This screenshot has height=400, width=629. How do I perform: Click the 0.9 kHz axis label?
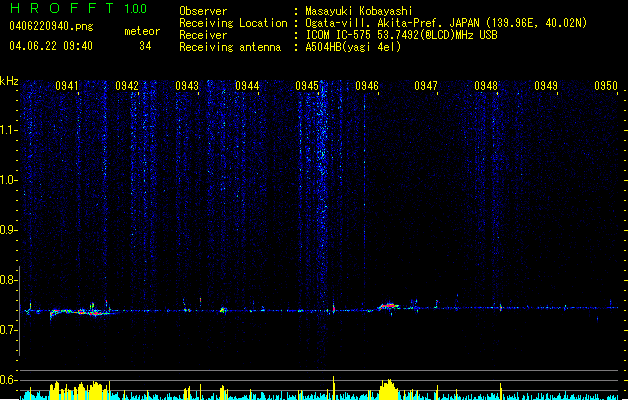(x=9, y=230)
